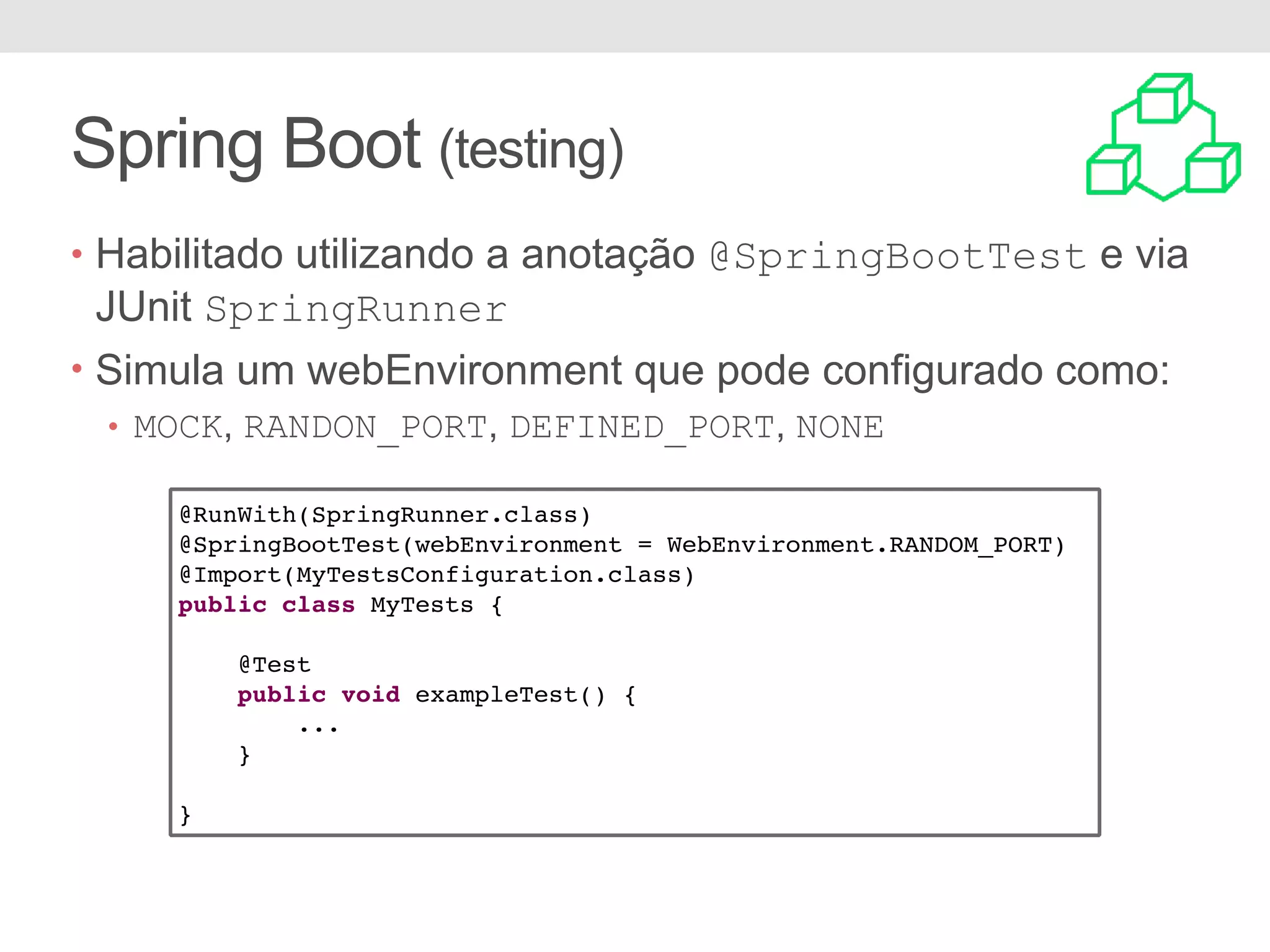The image size is (1270, 952).
Task: Click the 'public void exampleTest() {' line
Action: pyautogui.click(x=437, y=695)
